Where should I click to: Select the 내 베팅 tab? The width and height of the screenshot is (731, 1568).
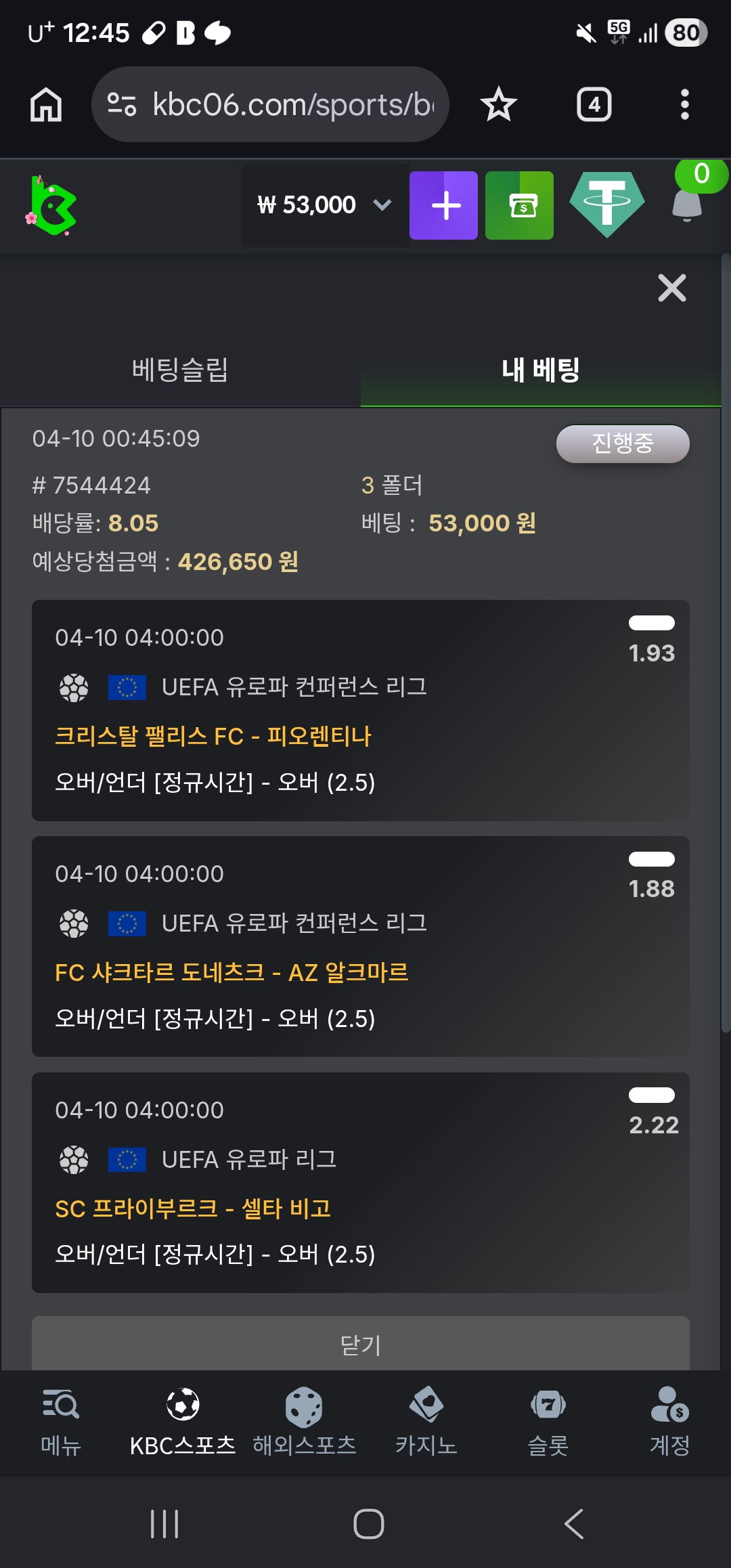pyautogui.click(x=540, y=370)
